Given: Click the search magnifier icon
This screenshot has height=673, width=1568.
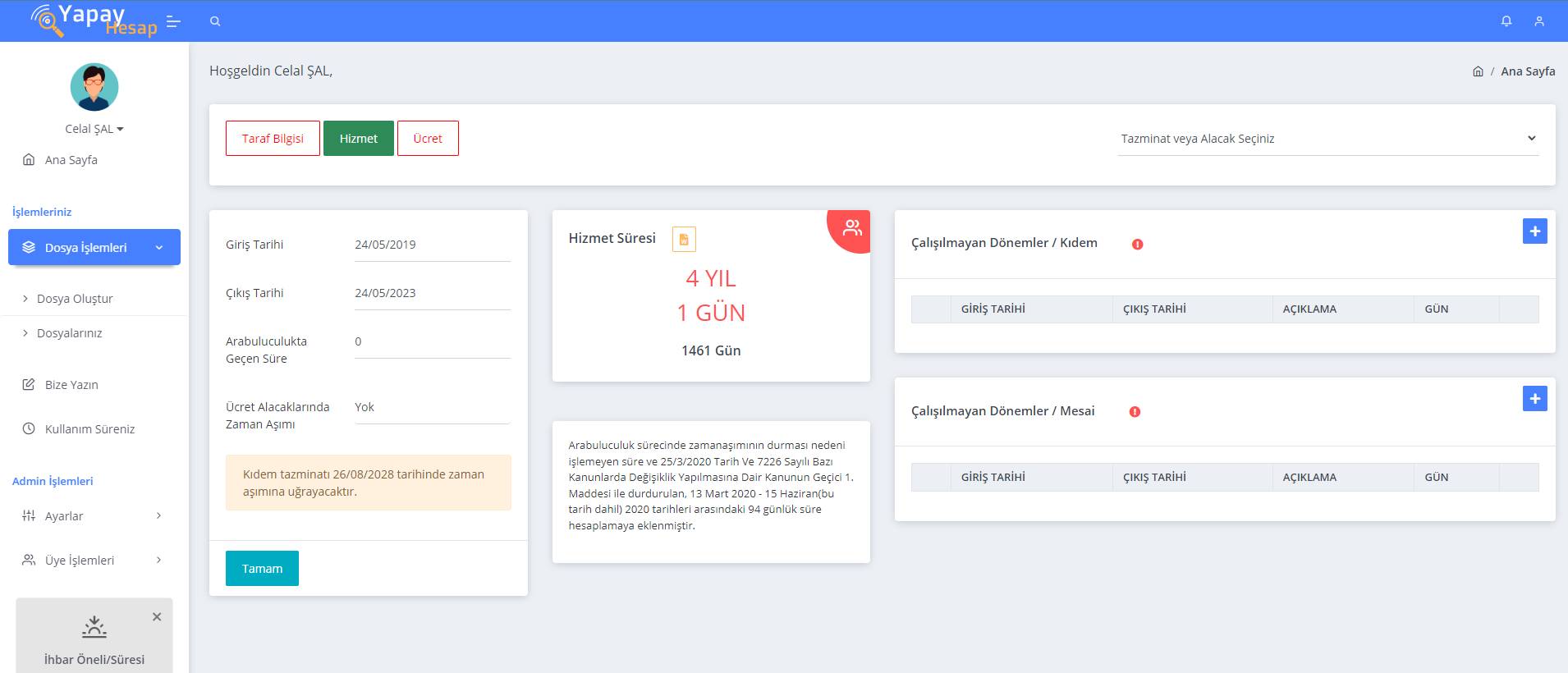Looking at the screenshot, I should (x=215, y=21).
